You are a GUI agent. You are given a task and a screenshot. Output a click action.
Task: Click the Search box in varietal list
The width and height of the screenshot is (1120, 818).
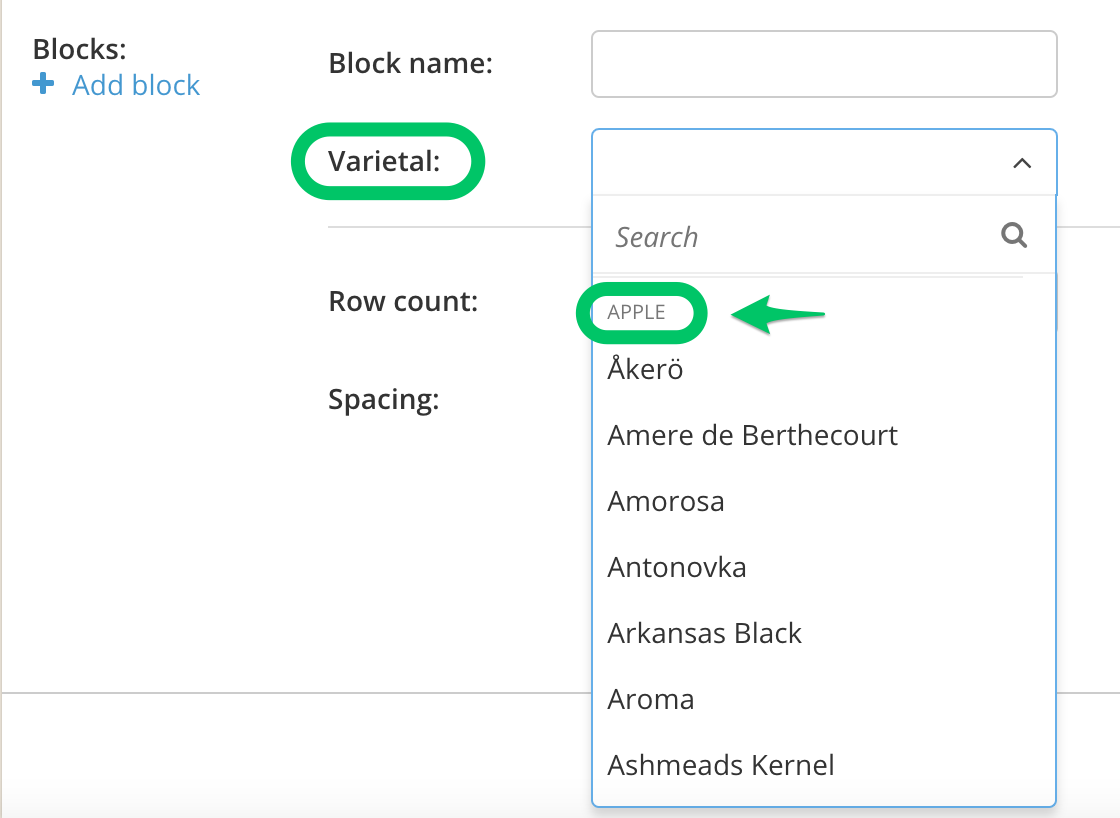pos(800,237)
